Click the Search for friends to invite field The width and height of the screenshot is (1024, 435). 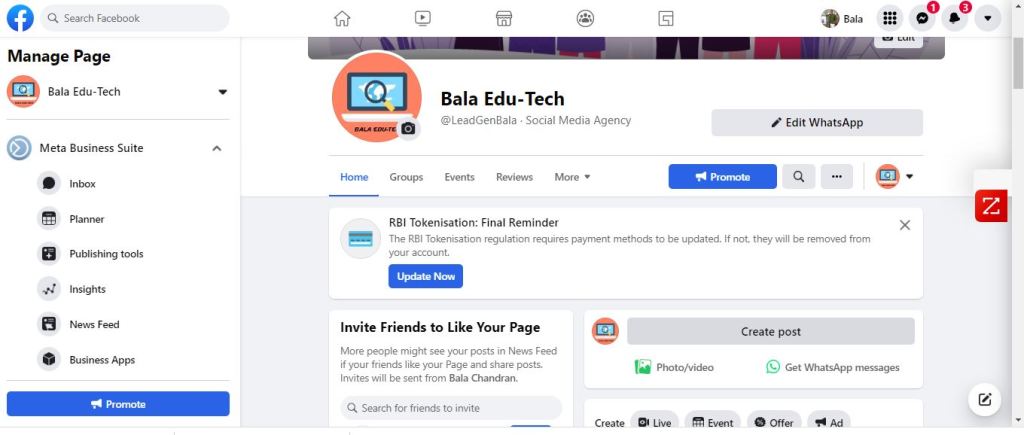[x=451, y=408]
